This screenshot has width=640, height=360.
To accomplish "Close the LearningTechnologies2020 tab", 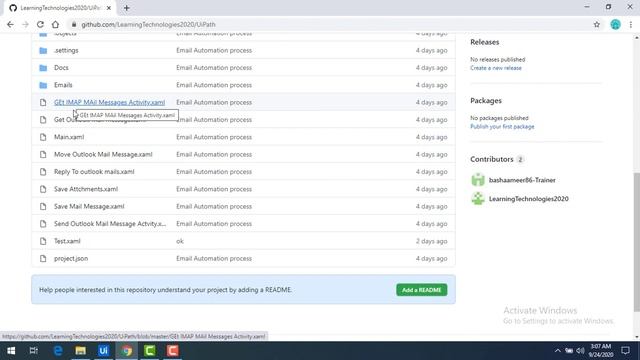I will (109, 8).
